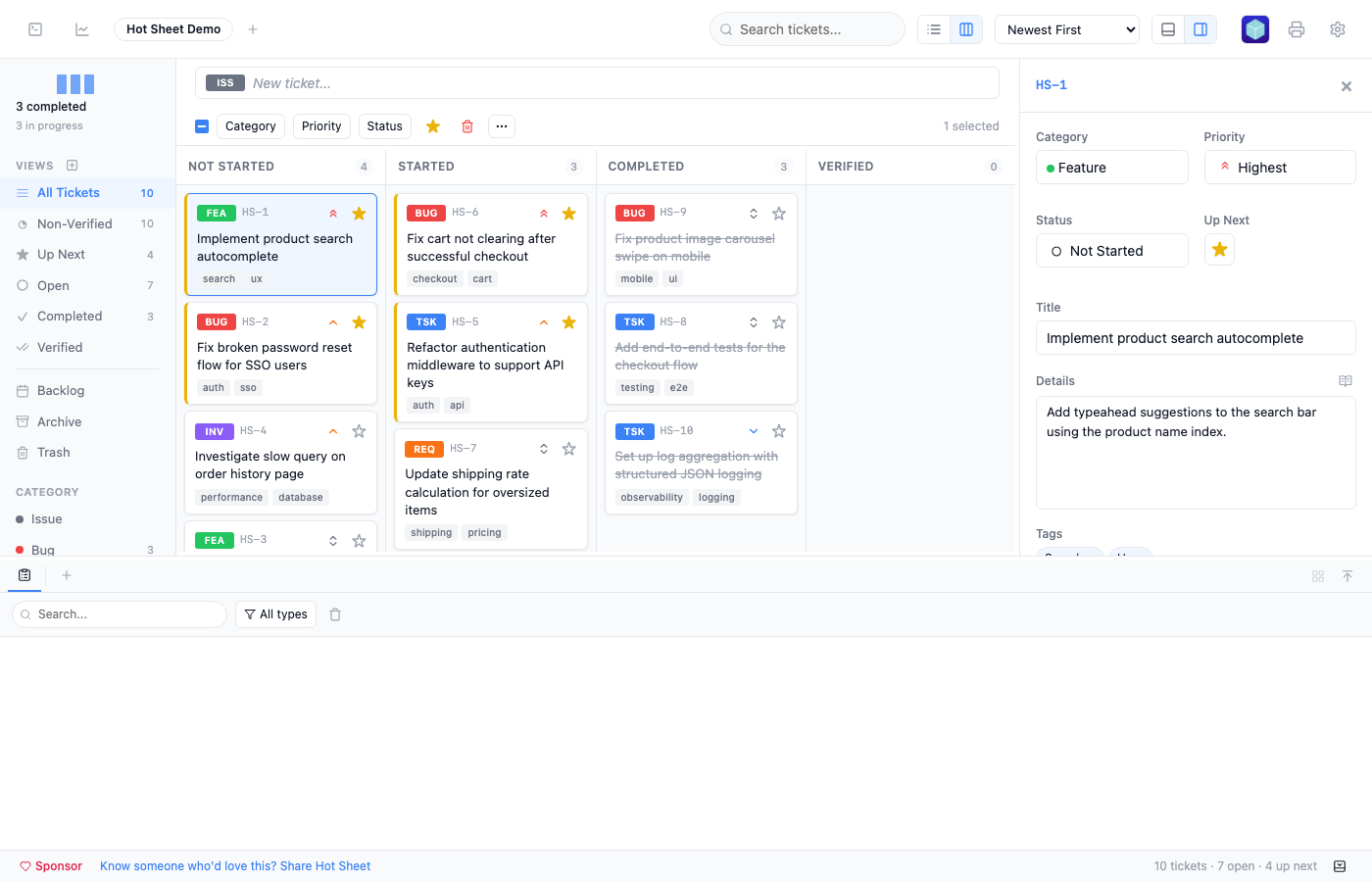Toggle the bottom drawer panel
Image resolution: width=1372 pixels, height=882 pixels.
[1168, 29]
